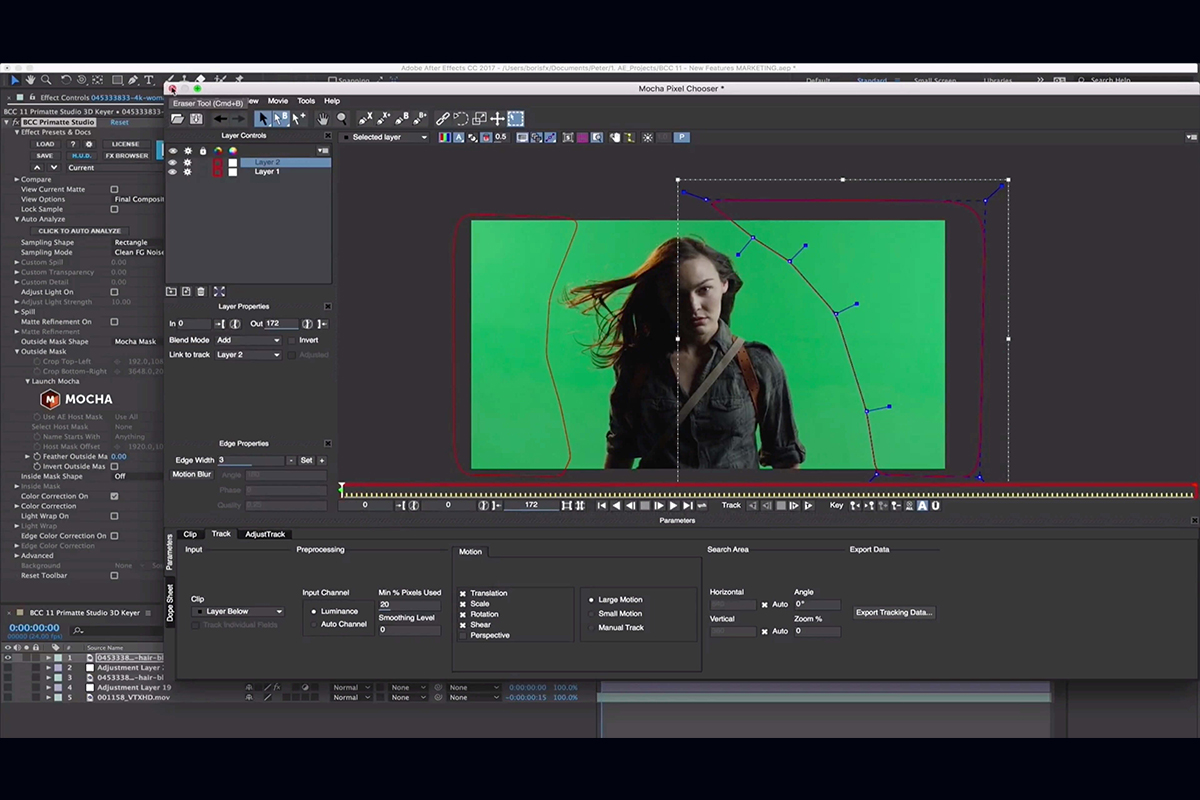Stop playback in Mocha transport controls
Viewport: 1200px width, 800px height.
[x=645, y=506]
